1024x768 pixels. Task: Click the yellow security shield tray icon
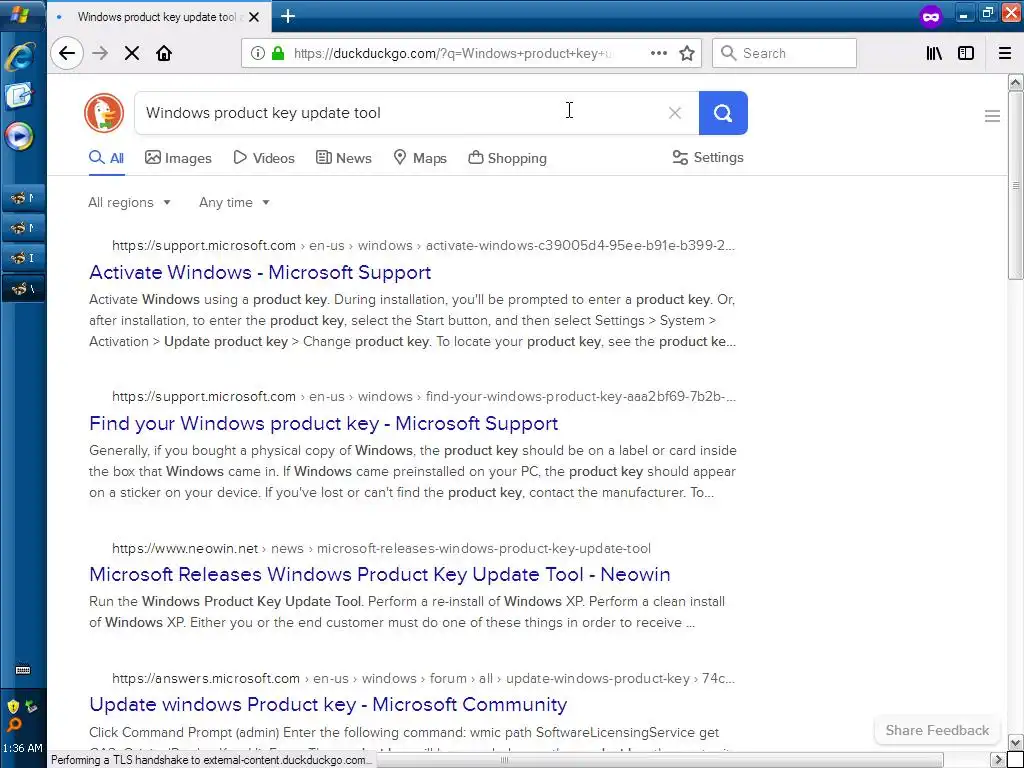point(13,706)
